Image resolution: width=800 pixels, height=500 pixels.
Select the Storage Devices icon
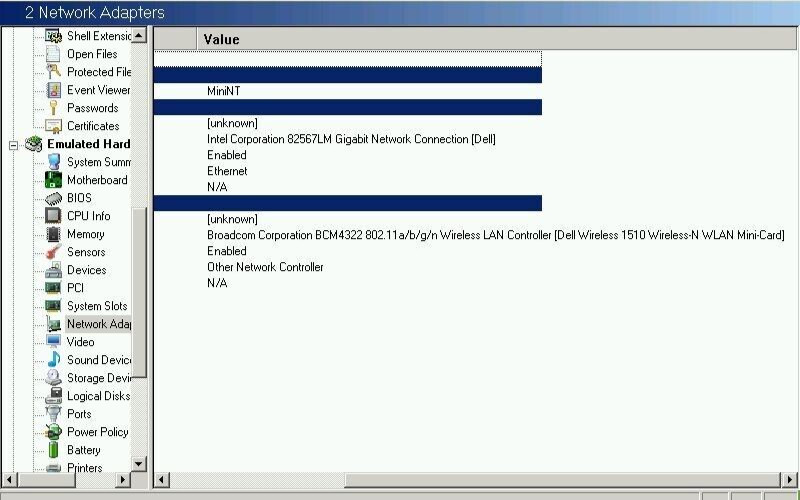53,378
